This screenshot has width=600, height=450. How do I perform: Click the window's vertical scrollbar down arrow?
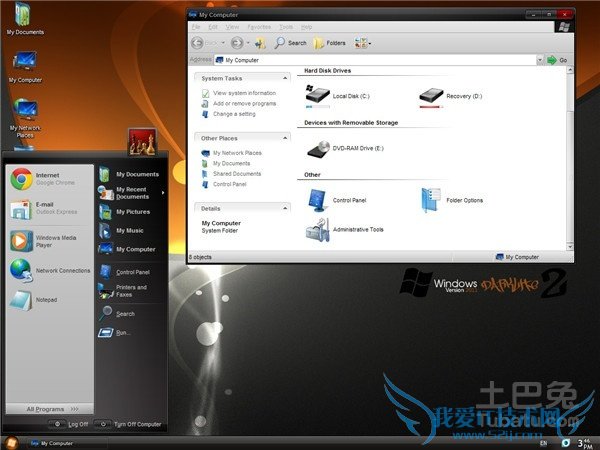point(570,247)
